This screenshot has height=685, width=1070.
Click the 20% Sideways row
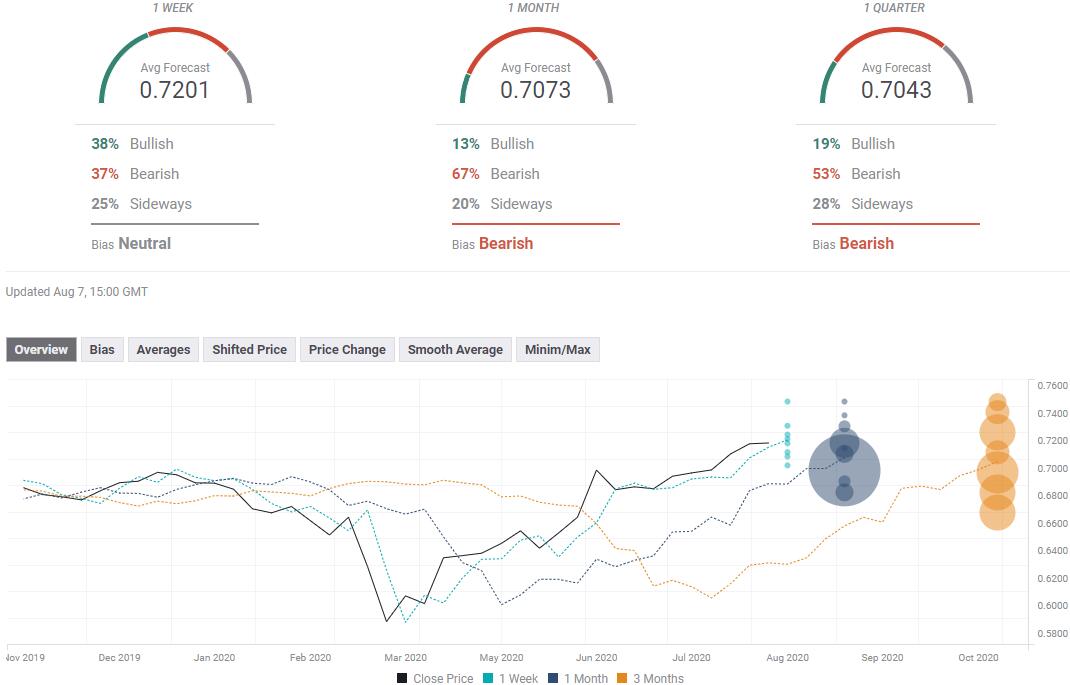(x=502, y=204)
